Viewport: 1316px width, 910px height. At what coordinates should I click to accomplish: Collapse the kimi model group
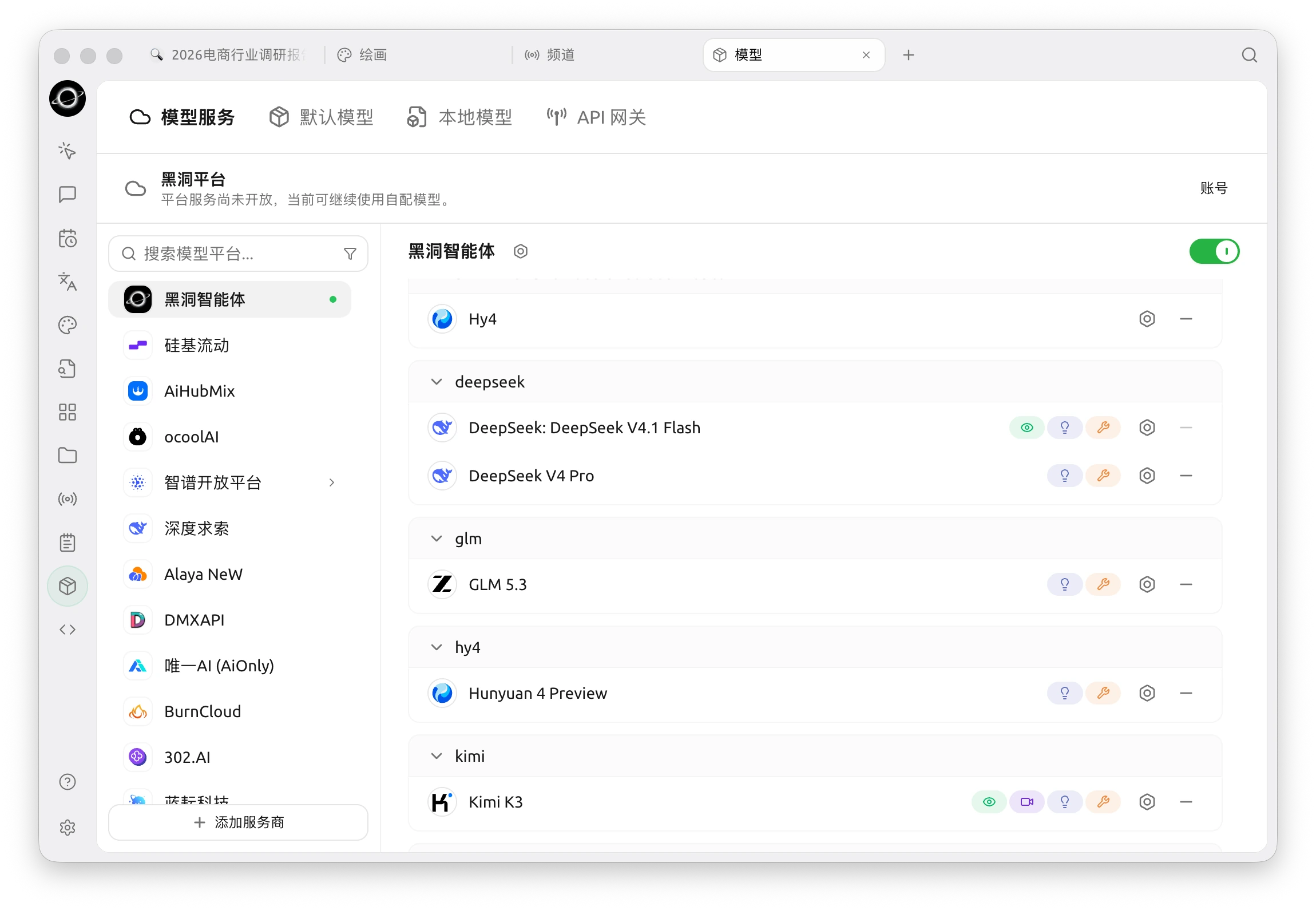point(437,756)
